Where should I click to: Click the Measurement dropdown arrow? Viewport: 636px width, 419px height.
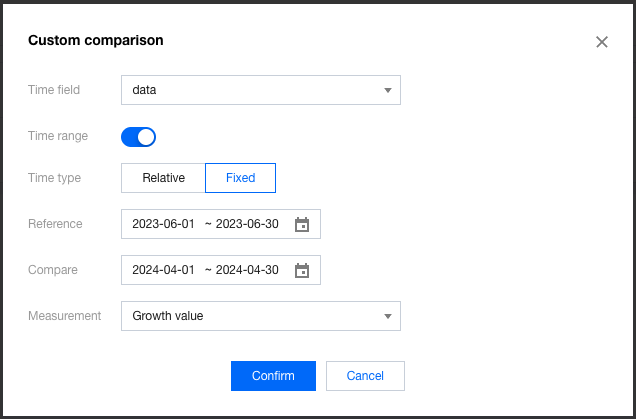(388, 317)
